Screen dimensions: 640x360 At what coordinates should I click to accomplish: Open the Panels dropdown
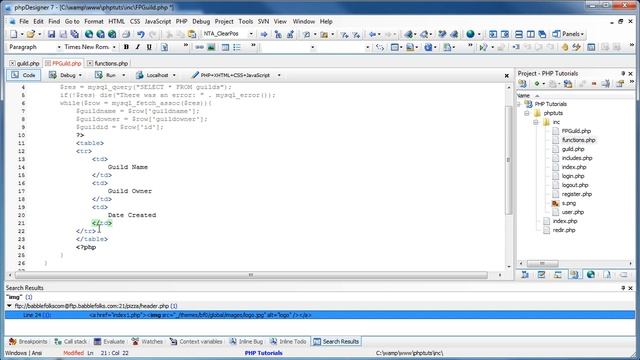coord(568,34)
